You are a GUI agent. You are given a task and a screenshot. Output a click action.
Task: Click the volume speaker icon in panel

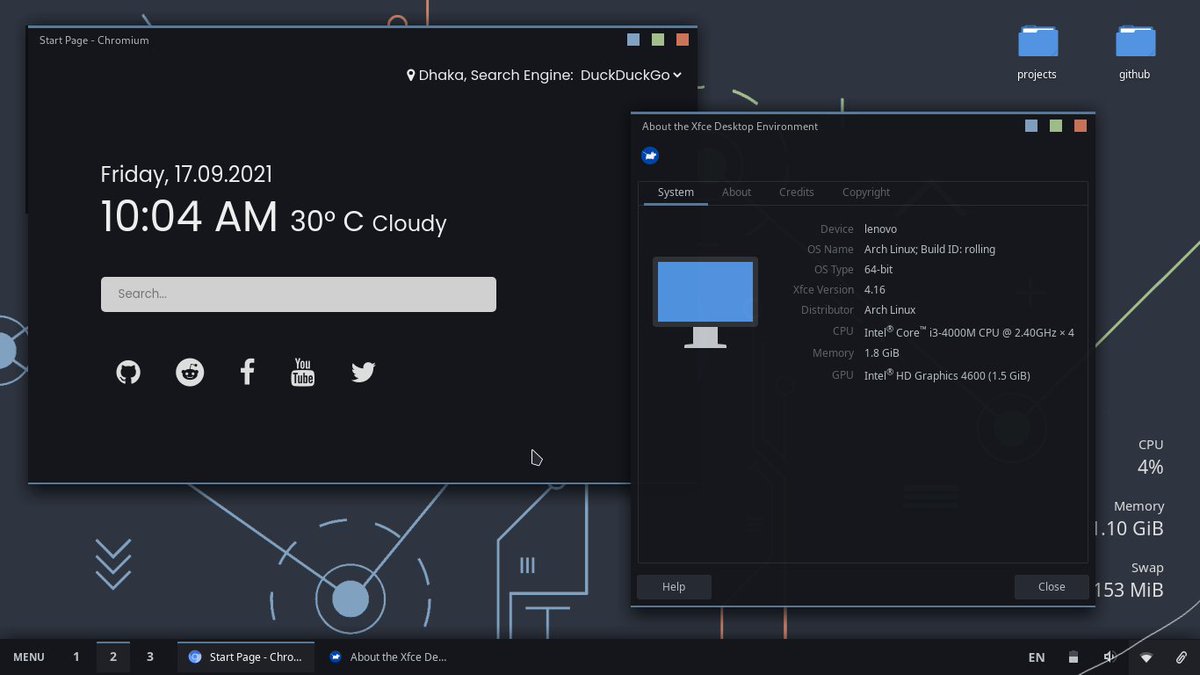tap(1110, 657)
